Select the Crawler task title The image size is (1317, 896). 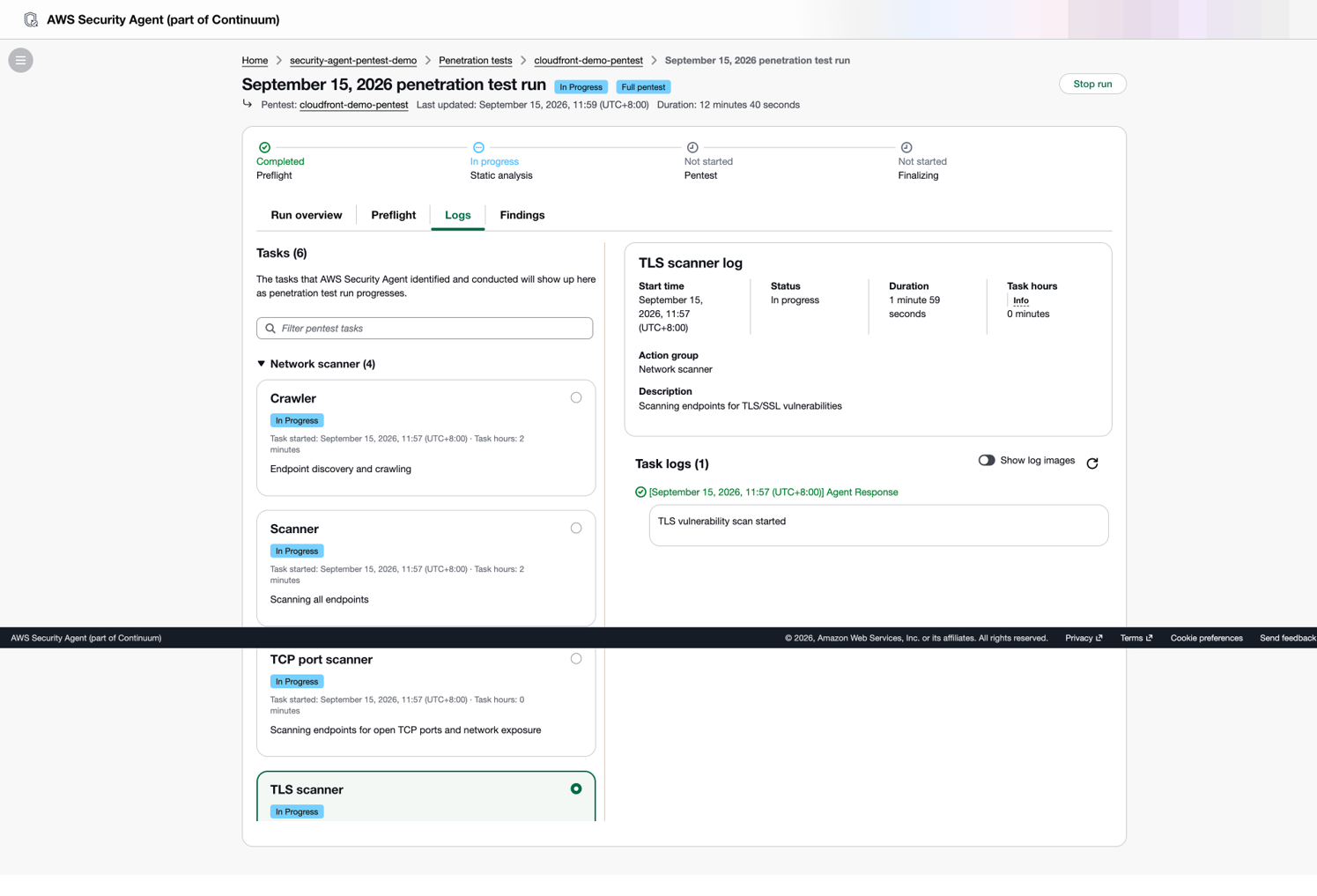pyautogui.click(x=293, y=398)
